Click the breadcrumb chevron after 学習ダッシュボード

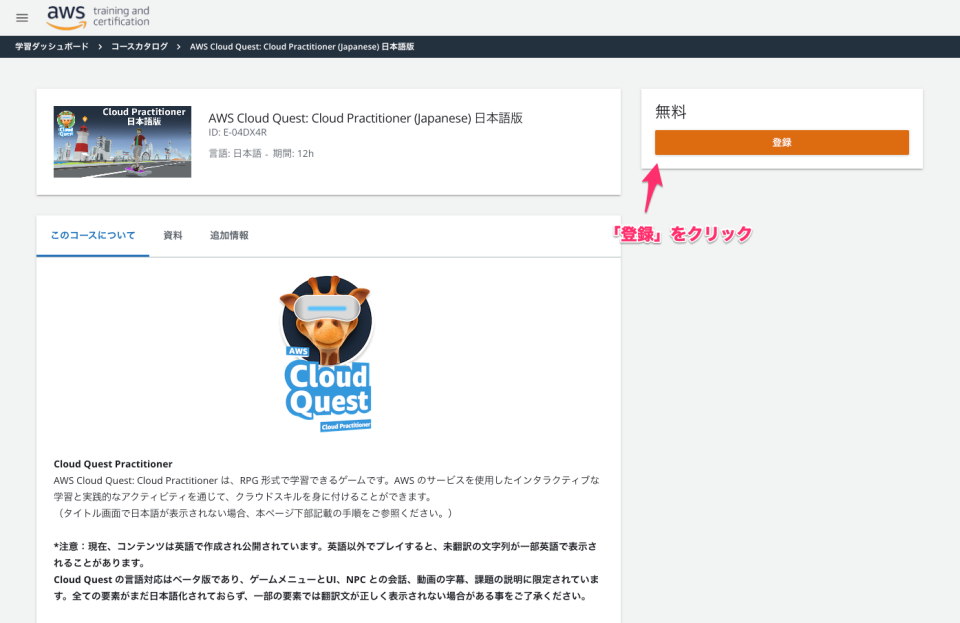101,46
